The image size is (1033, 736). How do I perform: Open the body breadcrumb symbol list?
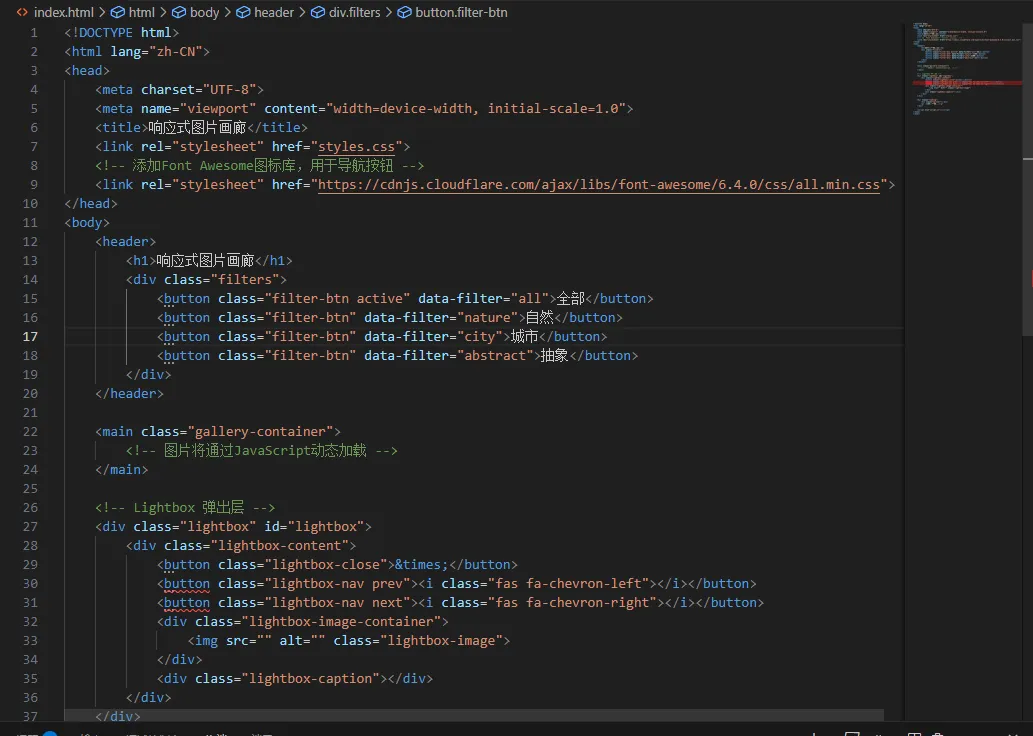204,12
